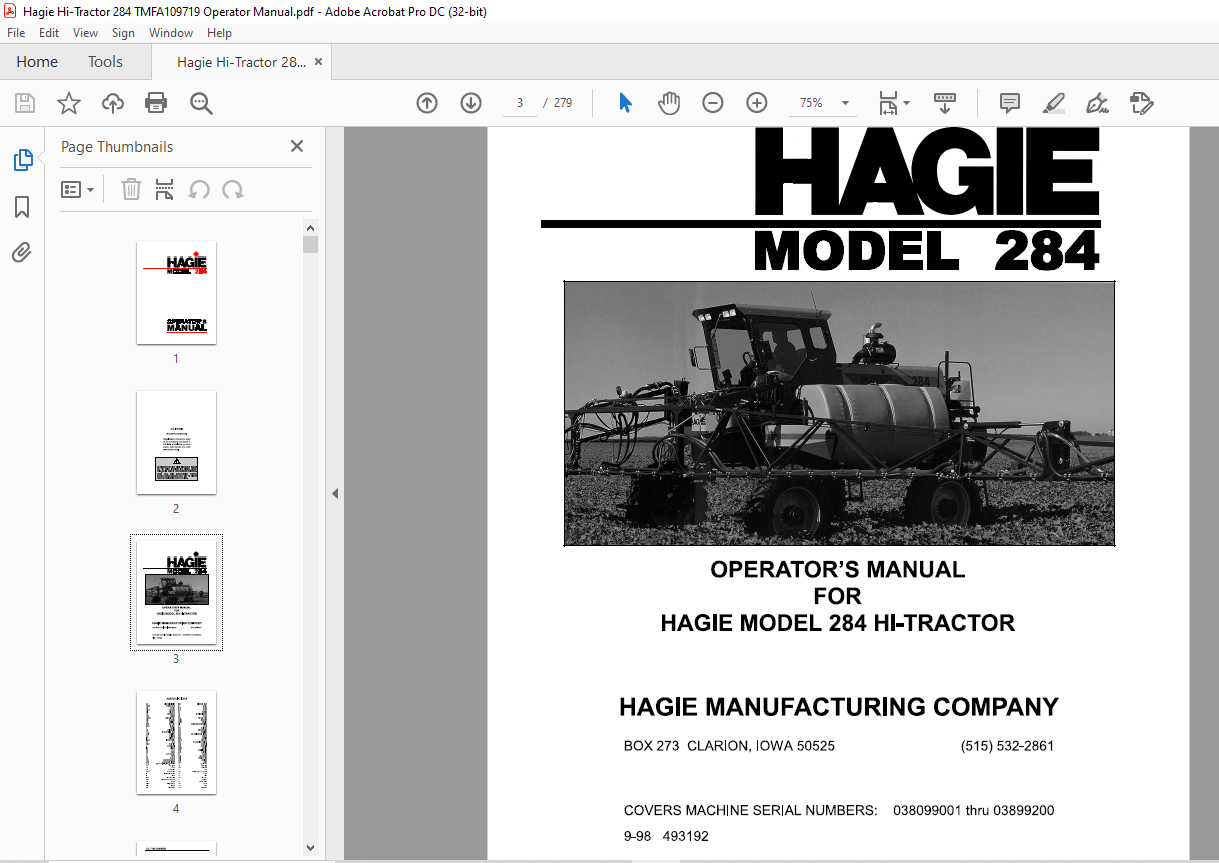Open the find text magnifier icon

click(x=202, y=103)
